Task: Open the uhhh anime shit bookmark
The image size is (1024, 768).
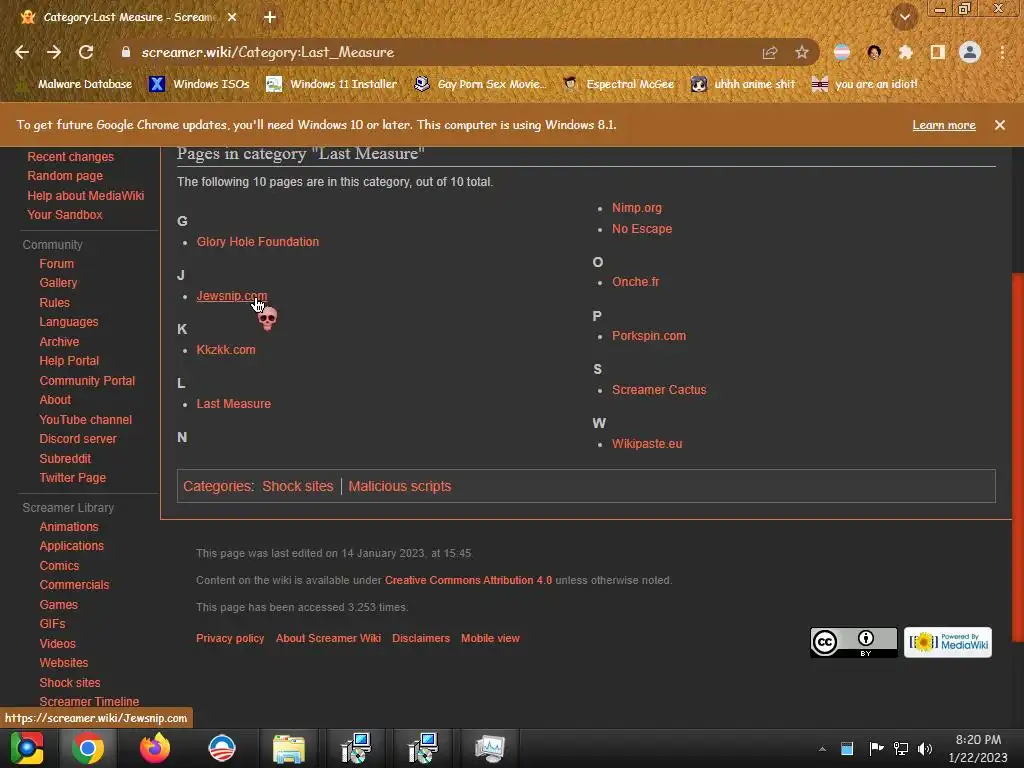Action: point(744,84)
